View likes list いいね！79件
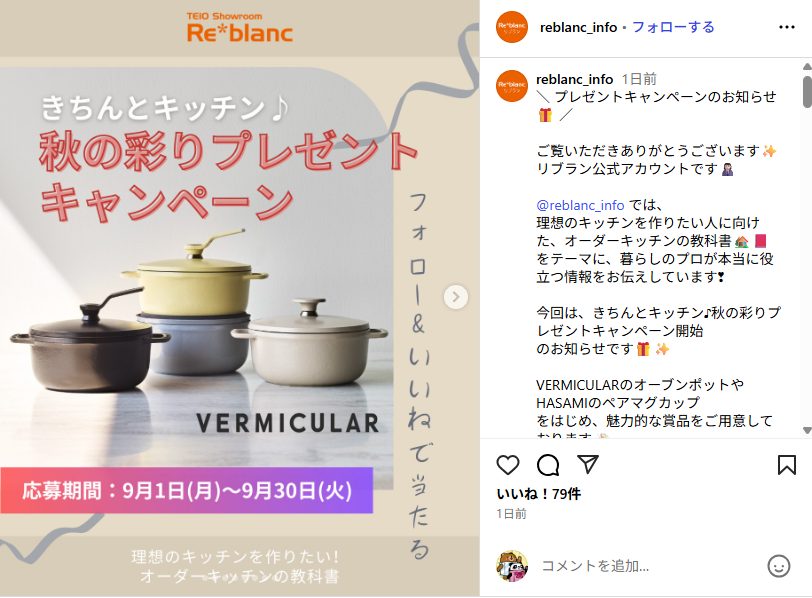Screen dimensions: 812x598 coord(538,494)
